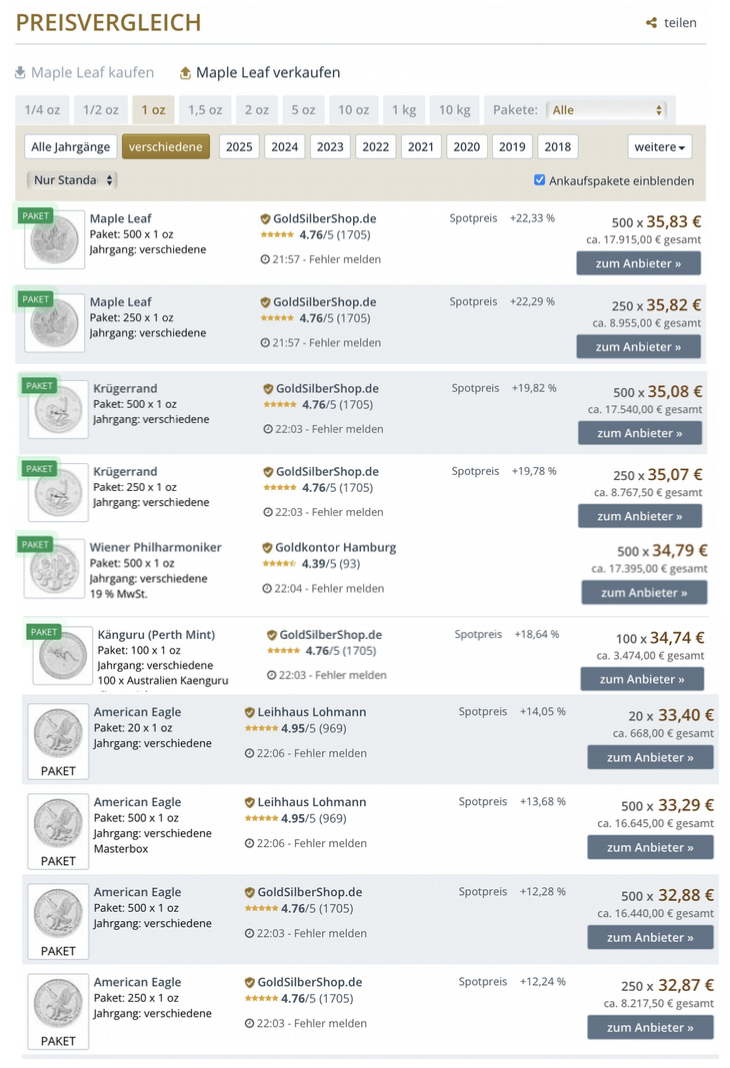This screenshot has width=730, height=1068.
Task: Open the Nur Standard filter dropdown
Action: click(73, 180)
